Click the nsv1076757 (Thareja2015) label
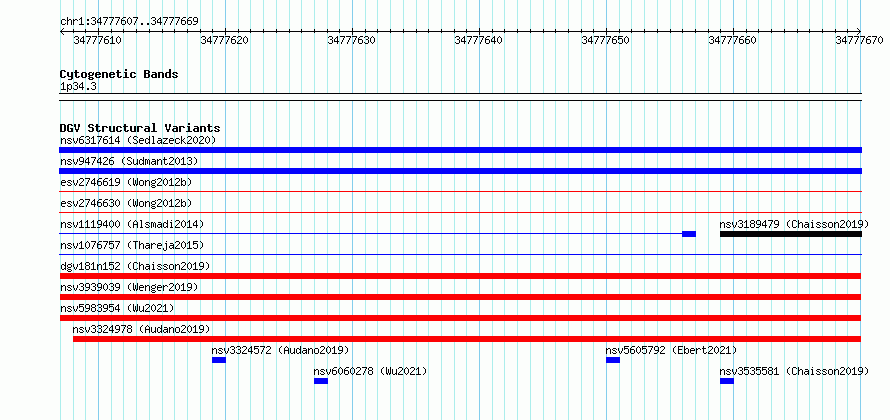The width and height of the screenshot is (890, 420). 132,245
